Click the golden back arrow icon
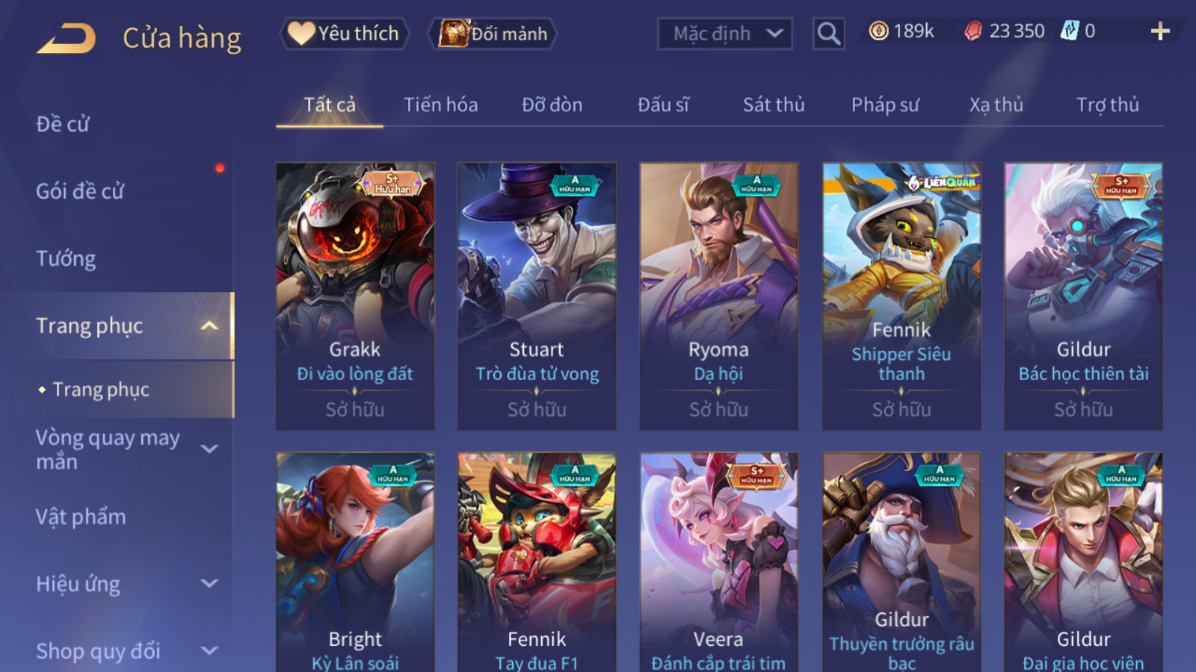Screen dimensions: 1196x672 coord(66,37)
